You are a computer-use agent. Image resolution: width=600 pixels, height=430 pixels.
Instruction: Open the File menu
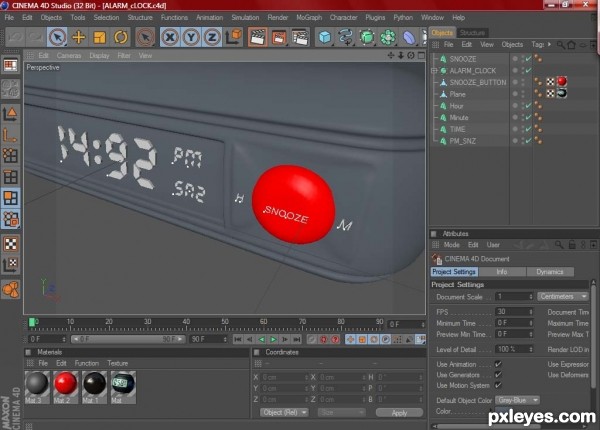tap(9, 18)
